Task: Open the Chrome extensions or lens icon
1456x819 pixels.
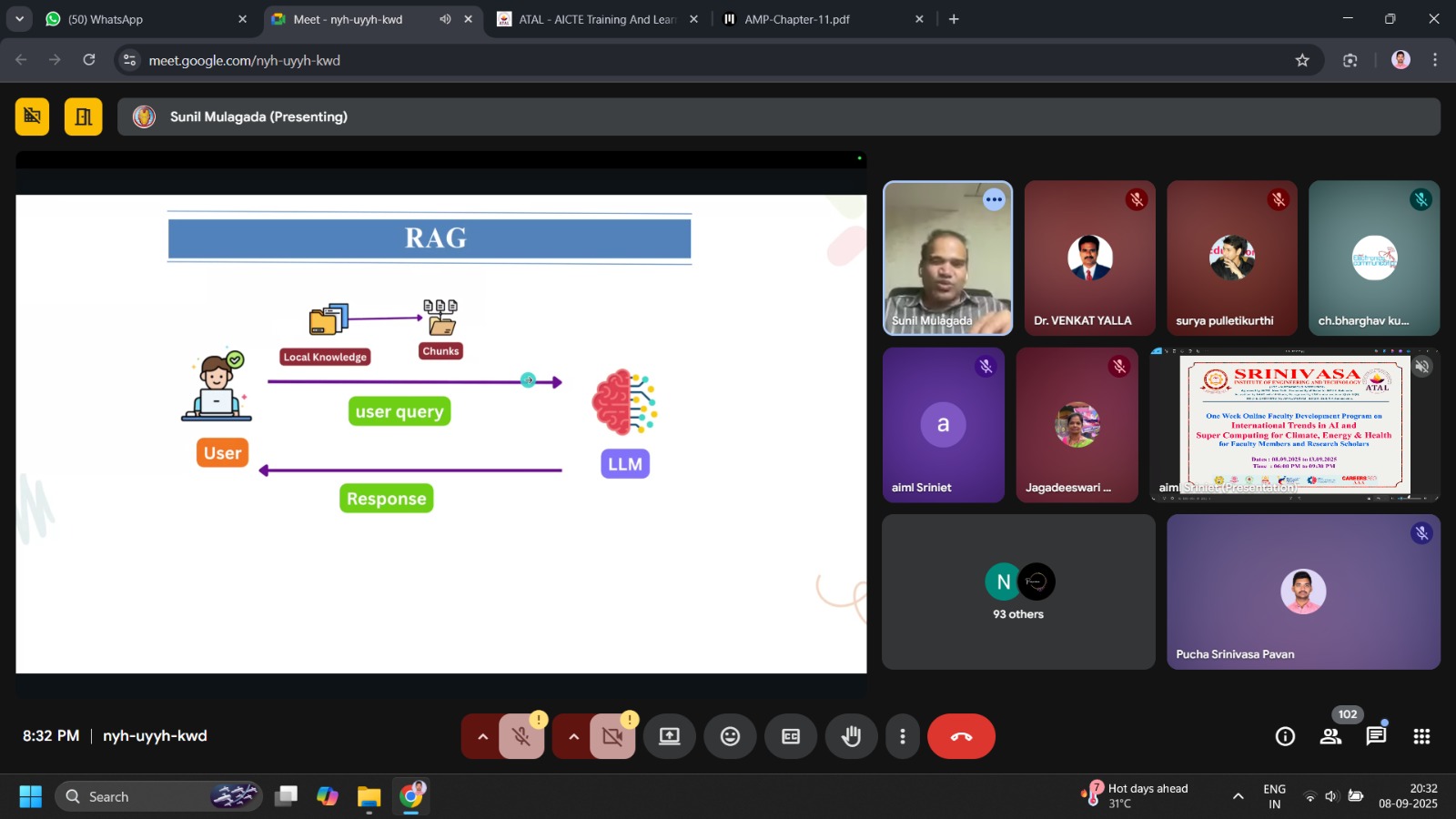Action: click(x=1350, y=60)
